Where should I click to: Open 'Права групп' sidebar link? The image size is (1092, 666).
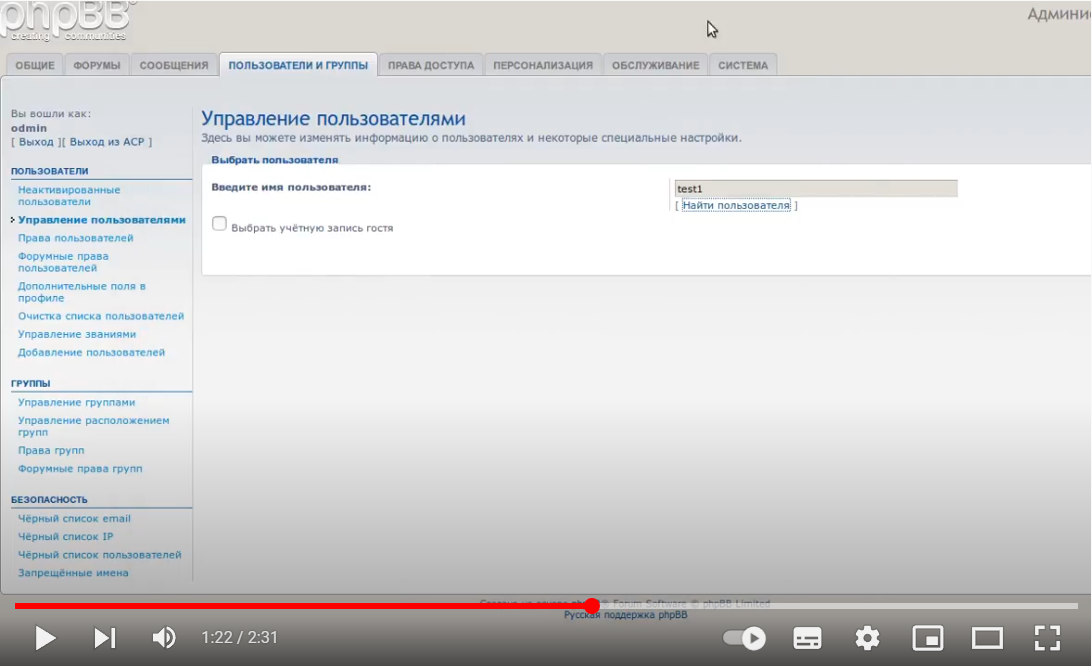51,450
